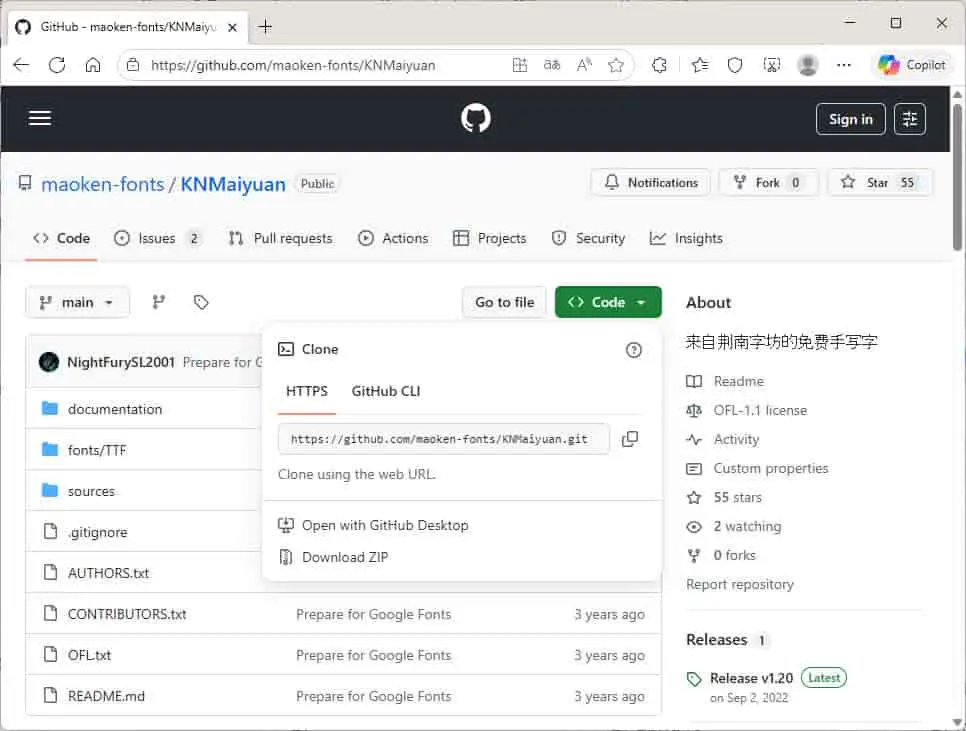This screenshot has width=966, height=731.
Task: Open the Pull requests tab
Action: 280,238
